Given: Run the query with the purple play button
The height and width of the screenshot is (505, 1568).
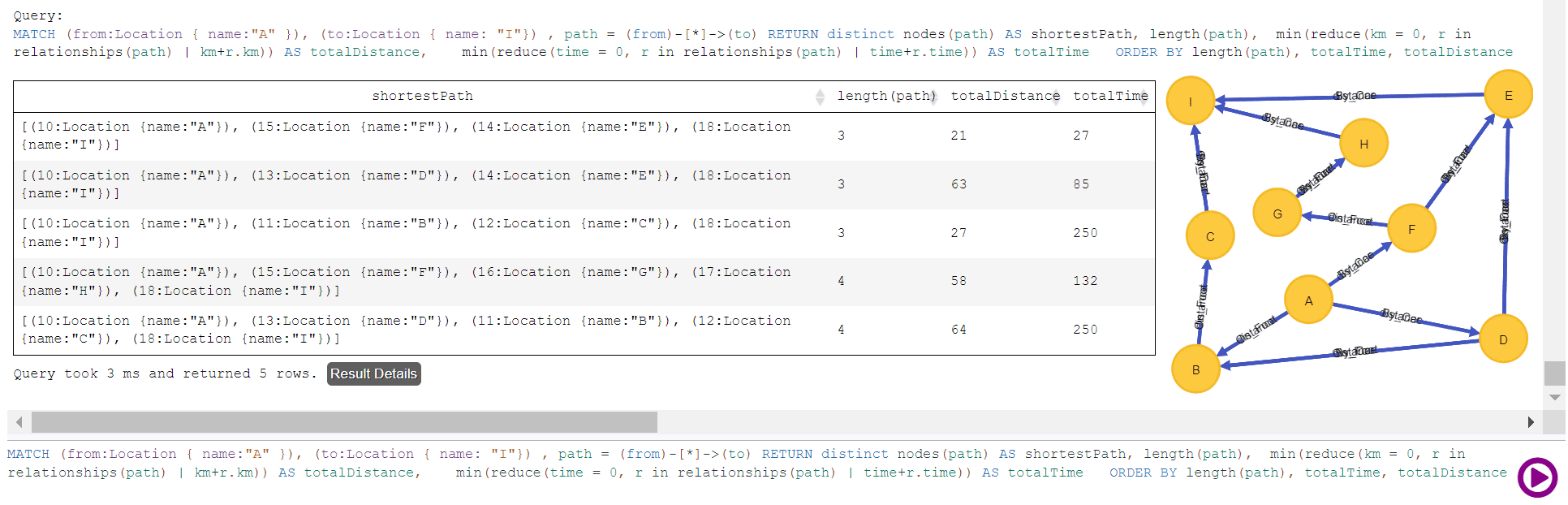Looking at the screenshot, I should point(1537,477).
